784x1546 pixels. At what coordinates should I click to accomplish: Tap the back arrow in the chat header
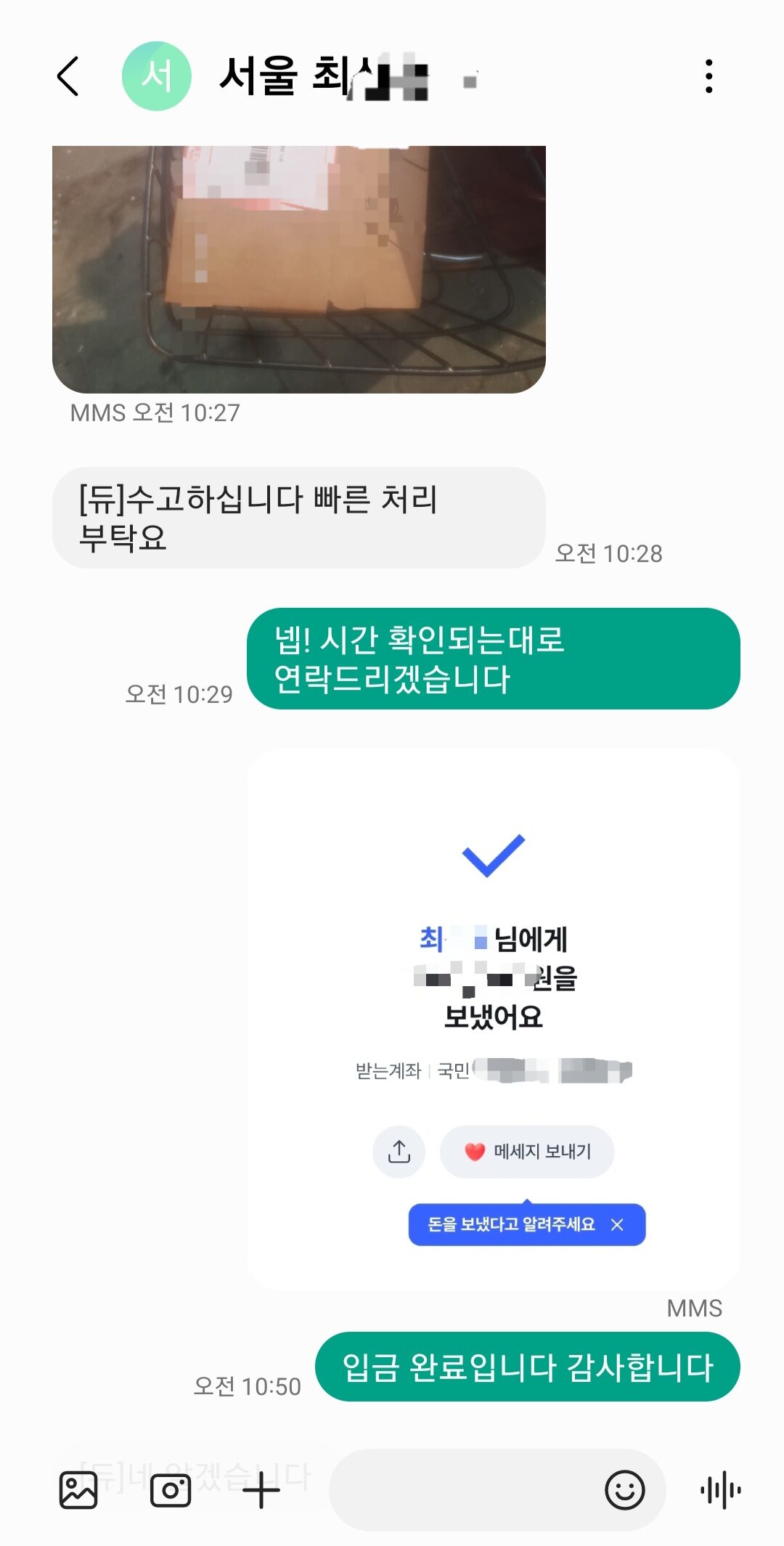(68, 76)
